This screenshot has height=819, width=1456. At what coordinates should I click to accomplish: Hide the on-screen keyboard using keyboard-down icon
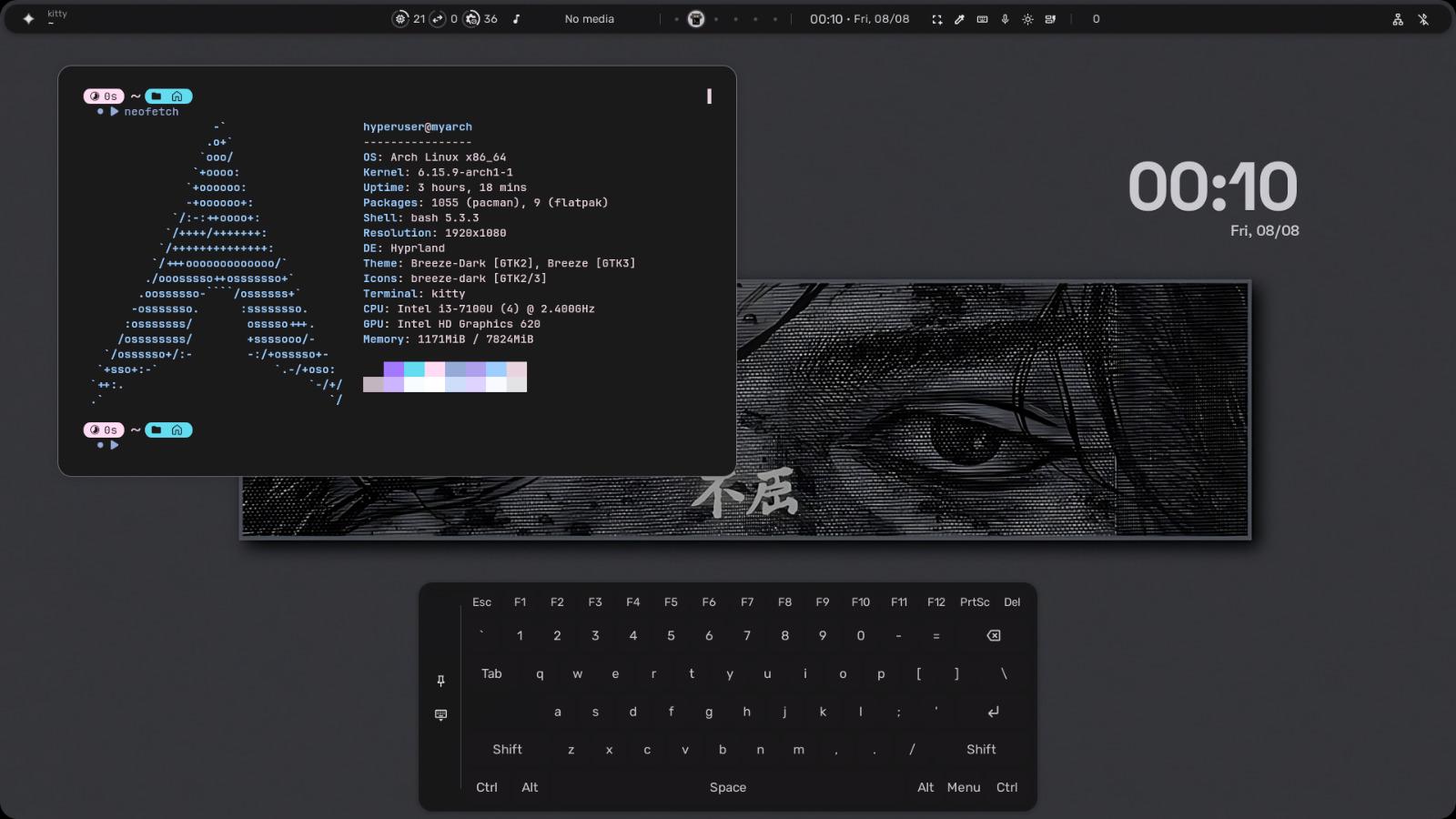[440, 715]
